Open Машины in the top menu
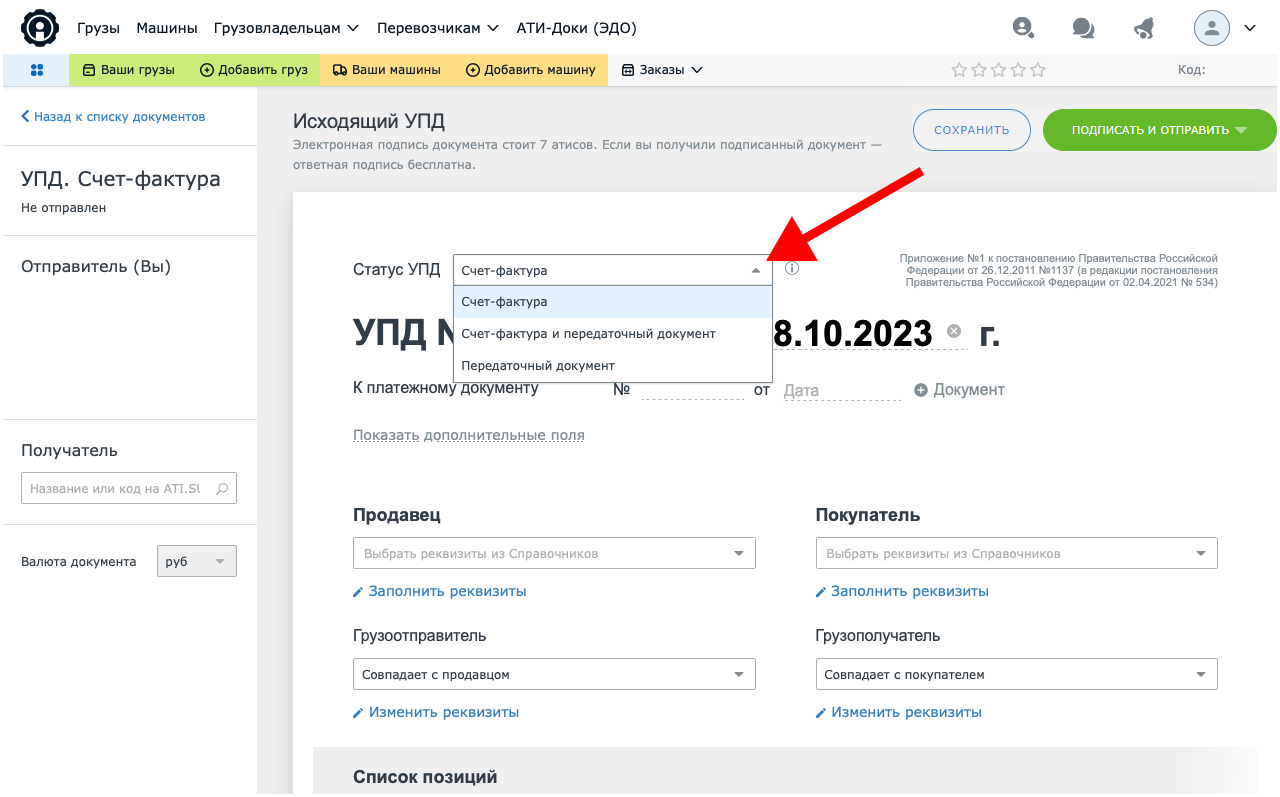1280x797 pixels. point(167,28)
